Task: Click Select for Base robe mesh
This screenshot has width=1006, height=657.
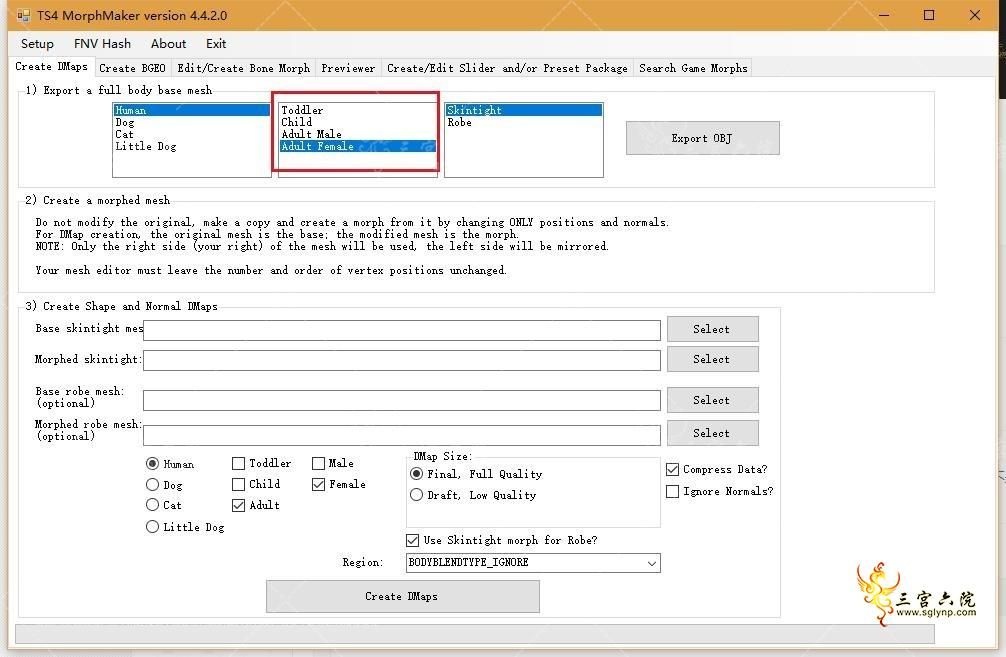Action: click(x=712, y=400)
